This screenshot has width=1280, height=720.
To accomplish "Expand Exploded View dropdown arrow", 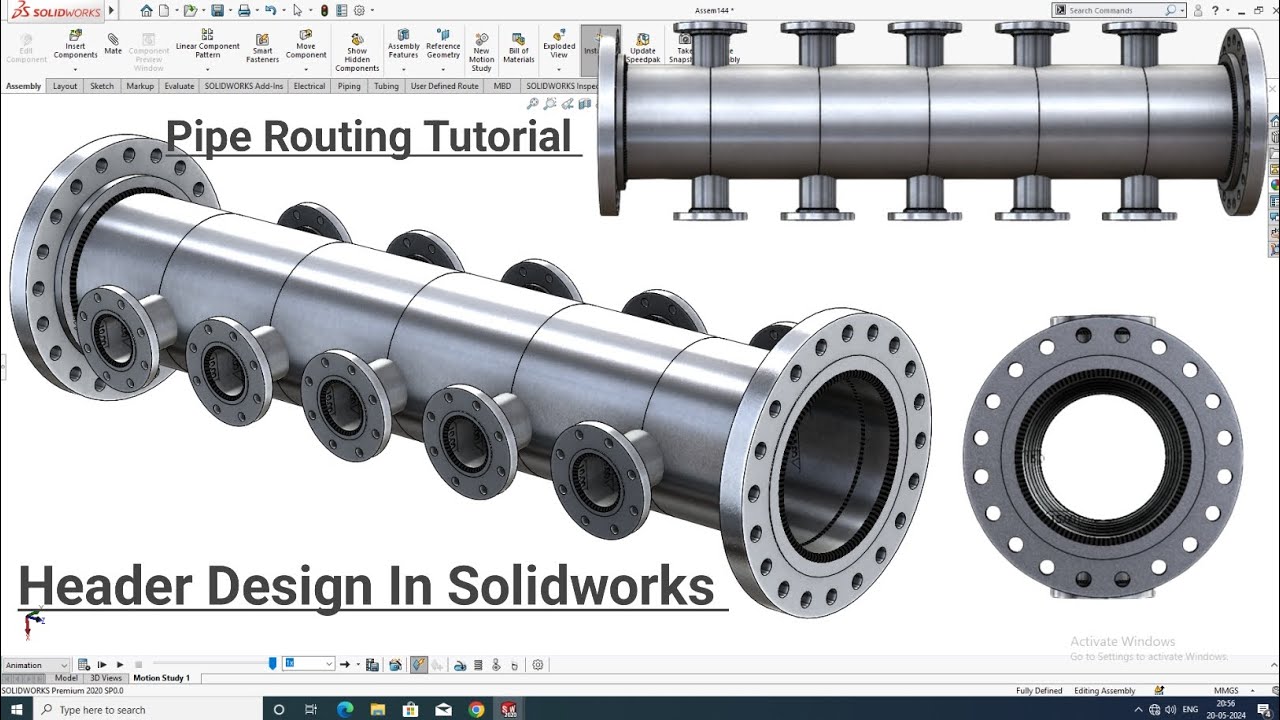I will (559, 69).
